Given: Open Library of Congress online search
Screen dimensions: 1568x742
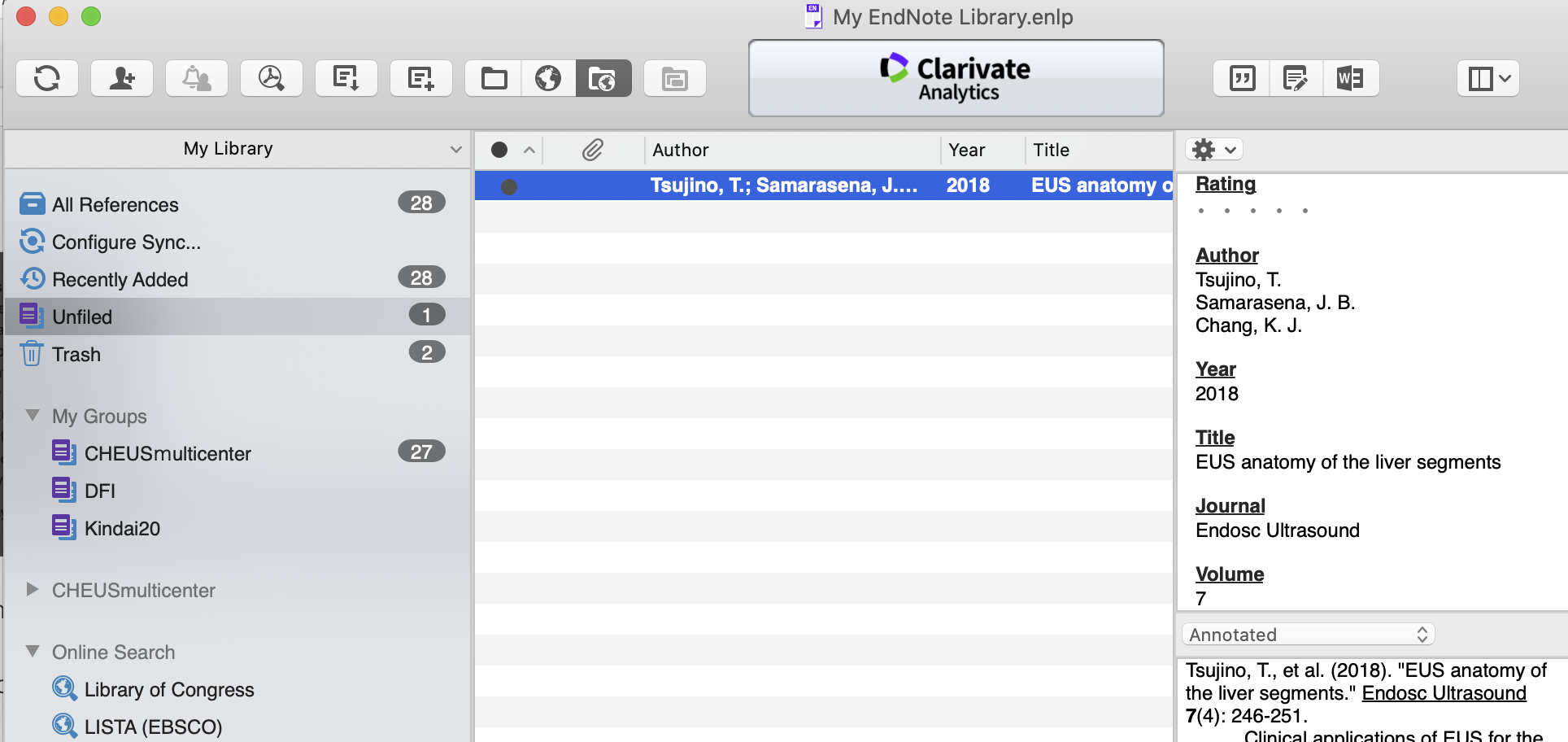Looking at the screenshot, I should click(237, 689).
